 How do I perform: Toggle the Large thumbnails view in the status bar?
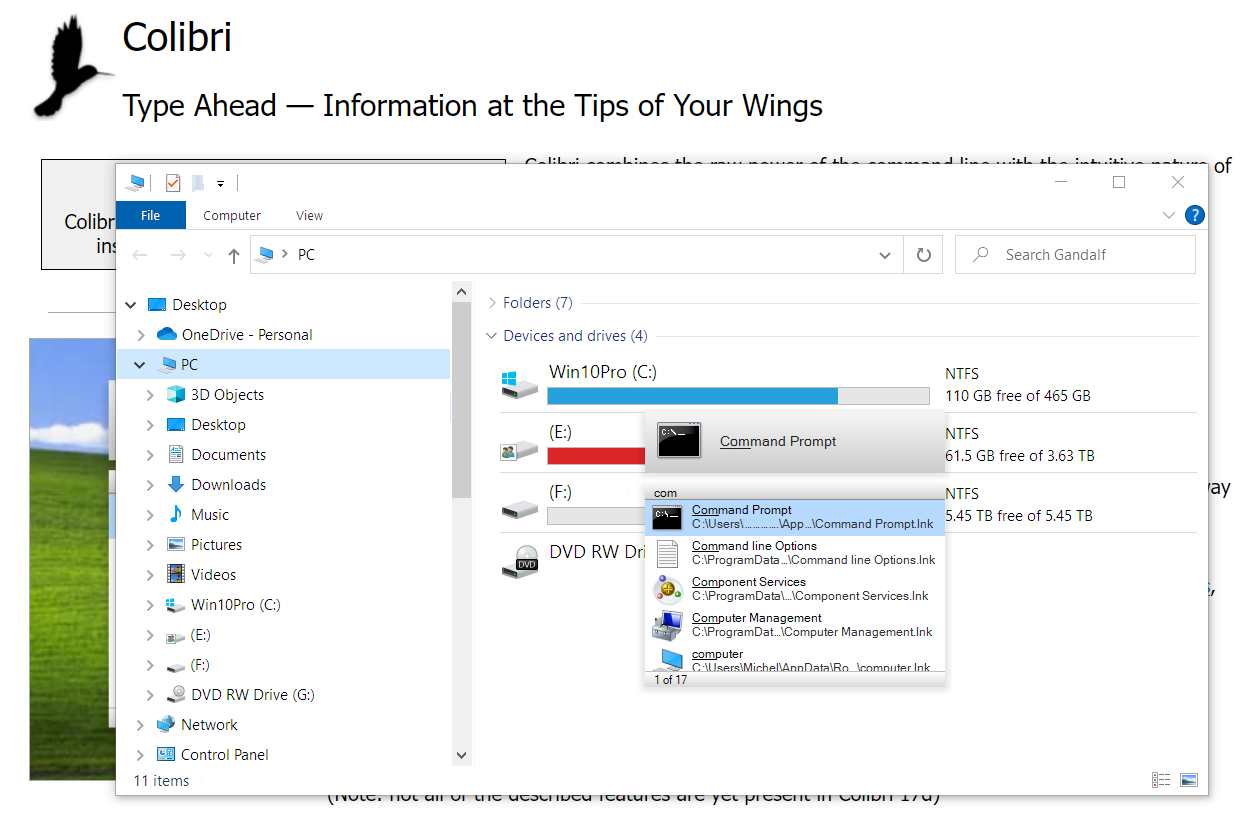point(1188,779)
